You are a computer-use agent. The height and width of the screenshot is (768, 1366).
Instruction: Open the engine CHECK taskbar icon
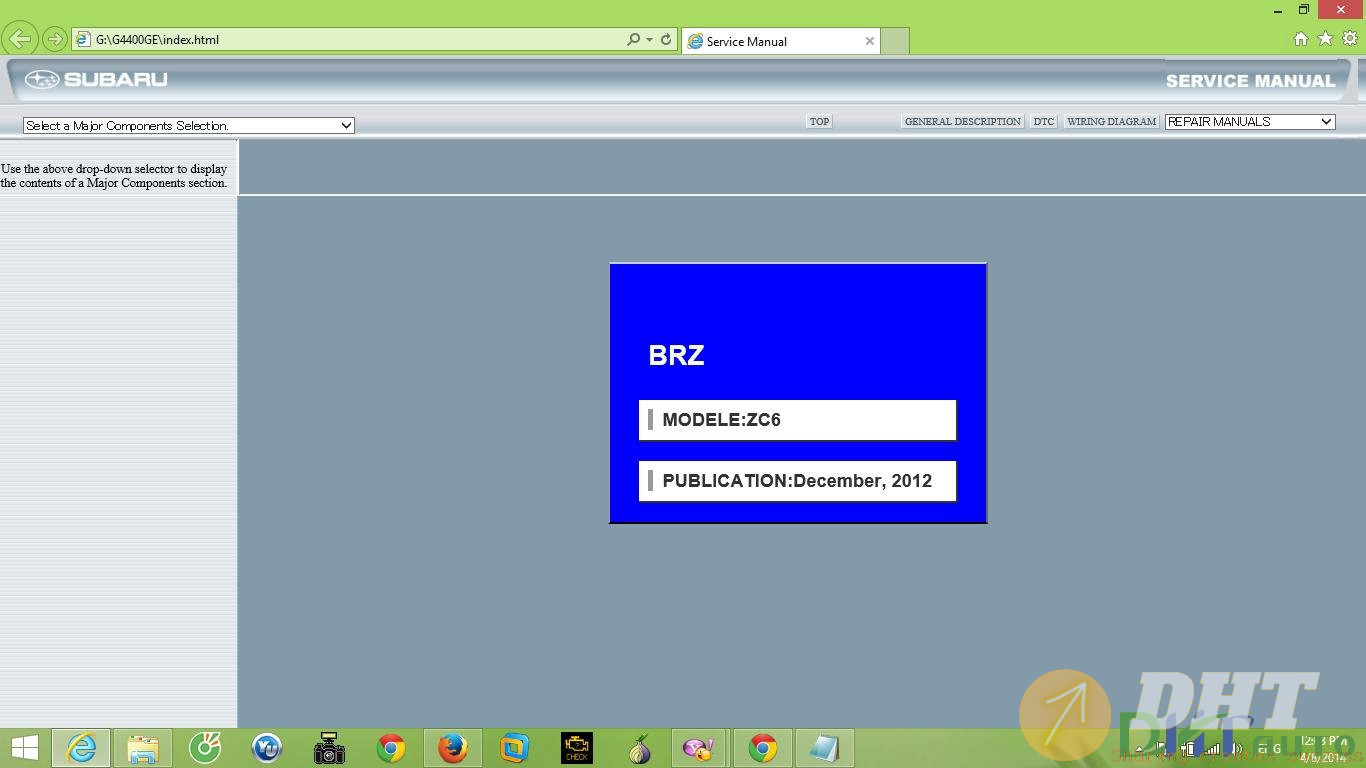pyautogui.click(x=577, y=748)
